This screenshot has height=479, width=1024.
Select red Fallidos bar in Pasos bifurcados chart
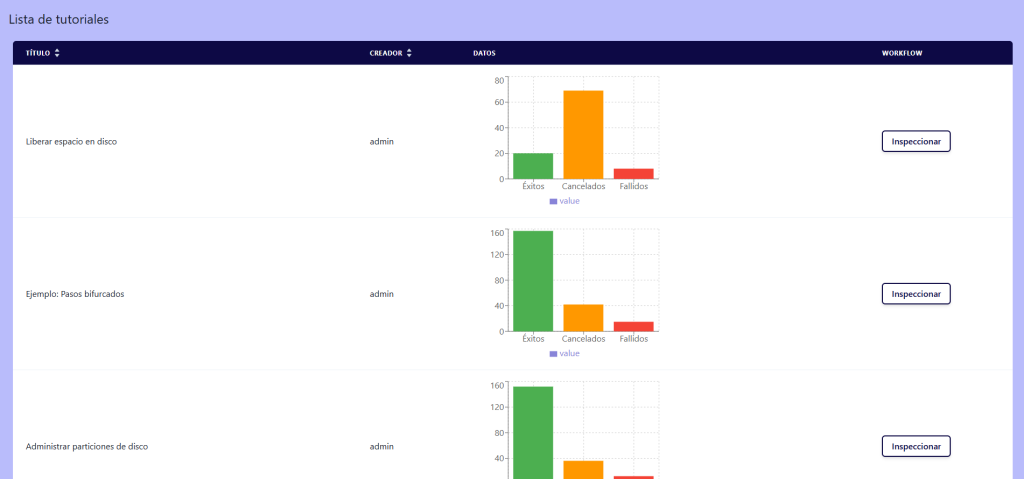tap(633, 326)
